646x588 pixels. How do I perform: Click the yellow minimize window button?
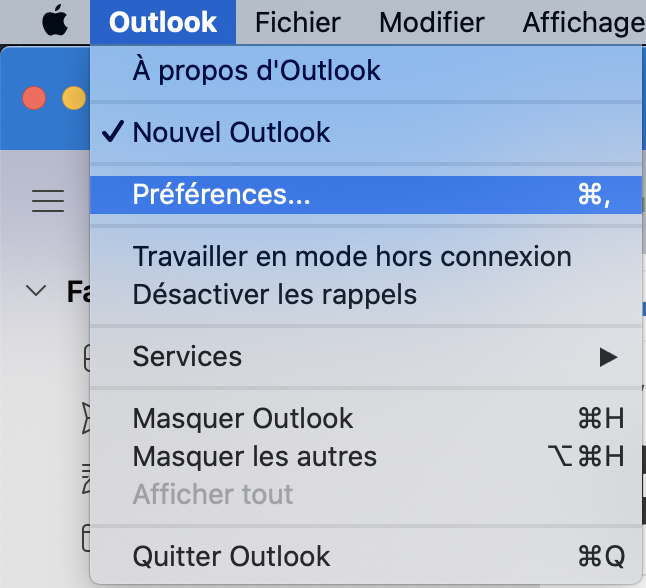click(x=74, y=99)
